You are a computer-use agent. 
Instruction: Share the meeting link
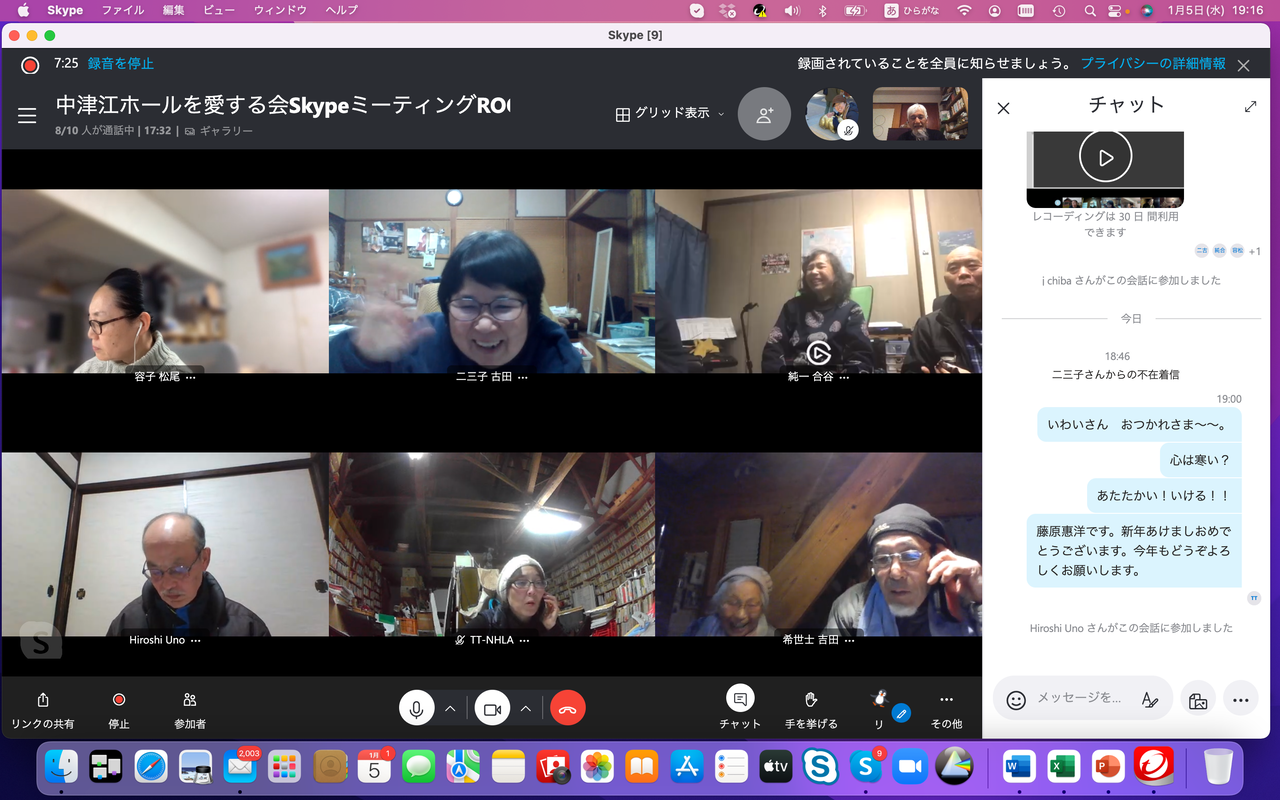pyautogui.click(x=43, y=710)
